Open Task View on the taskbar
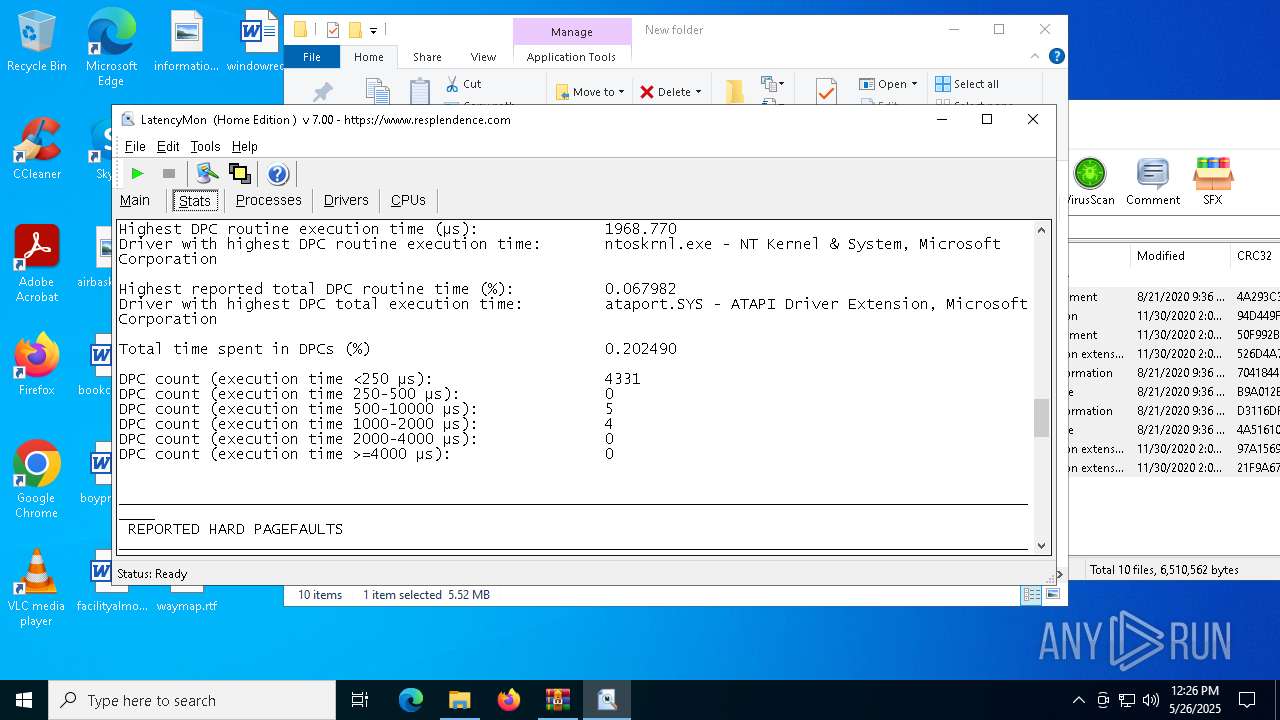 (360, 700)
